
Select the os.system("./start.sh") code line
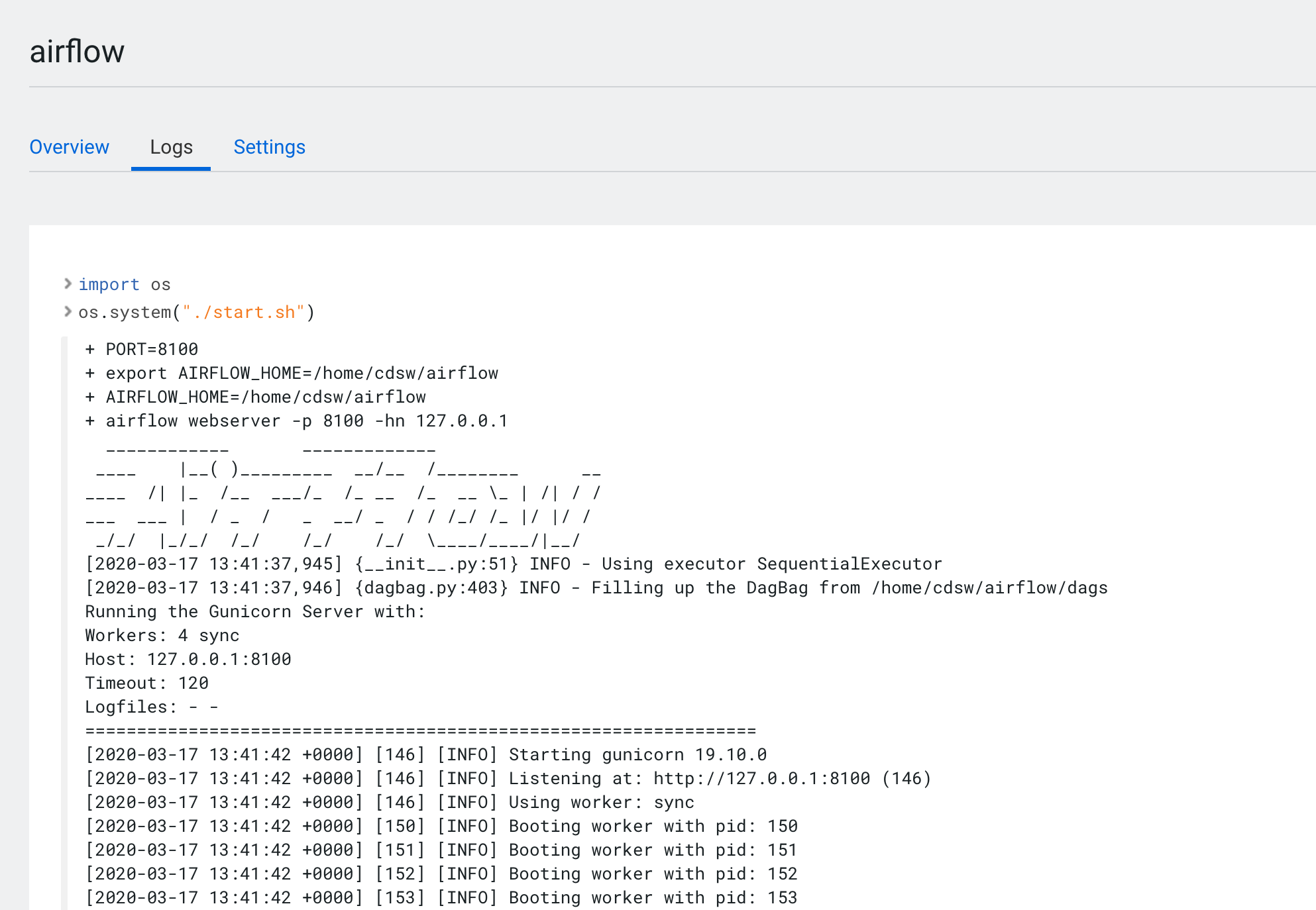click(197, 311)
